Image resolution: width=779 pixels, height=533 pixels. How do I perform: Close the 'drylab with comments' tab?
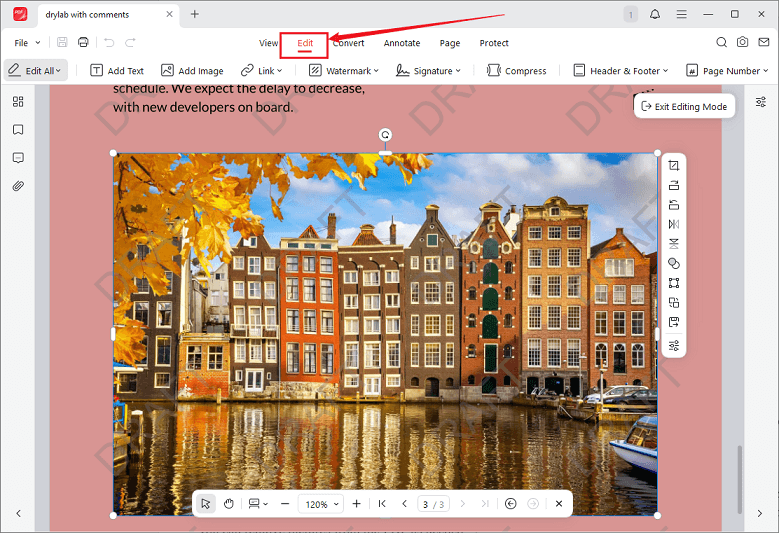click(169, 14)
